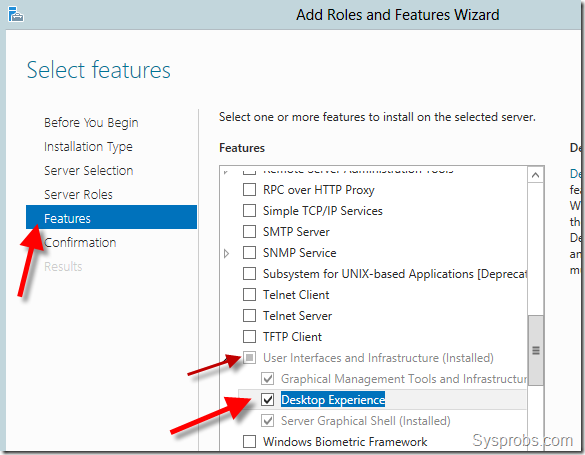Tick the TFTP Client checkbox
Viewport: 585px width, 455px height.
249,336
